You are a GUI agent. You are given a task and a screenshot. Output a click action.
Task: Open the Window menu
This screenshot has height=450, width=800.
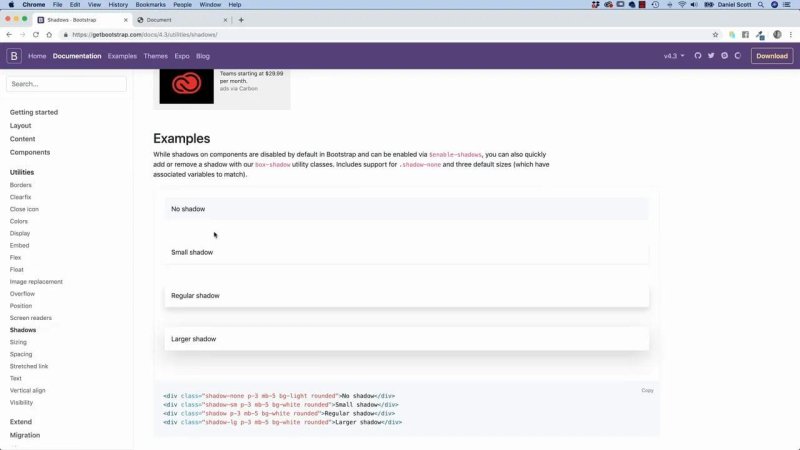pos(210,5)
